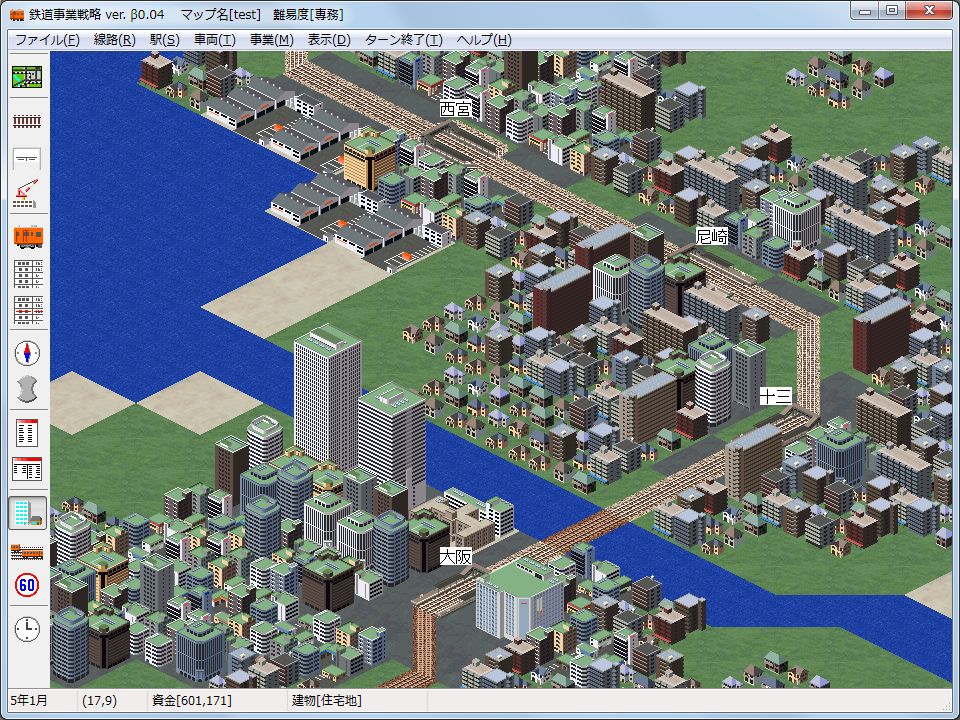Image resolution: width=960 pixels, height=720 pixels.
Task: Open the ファイル(F) menu
Action: 47,40
